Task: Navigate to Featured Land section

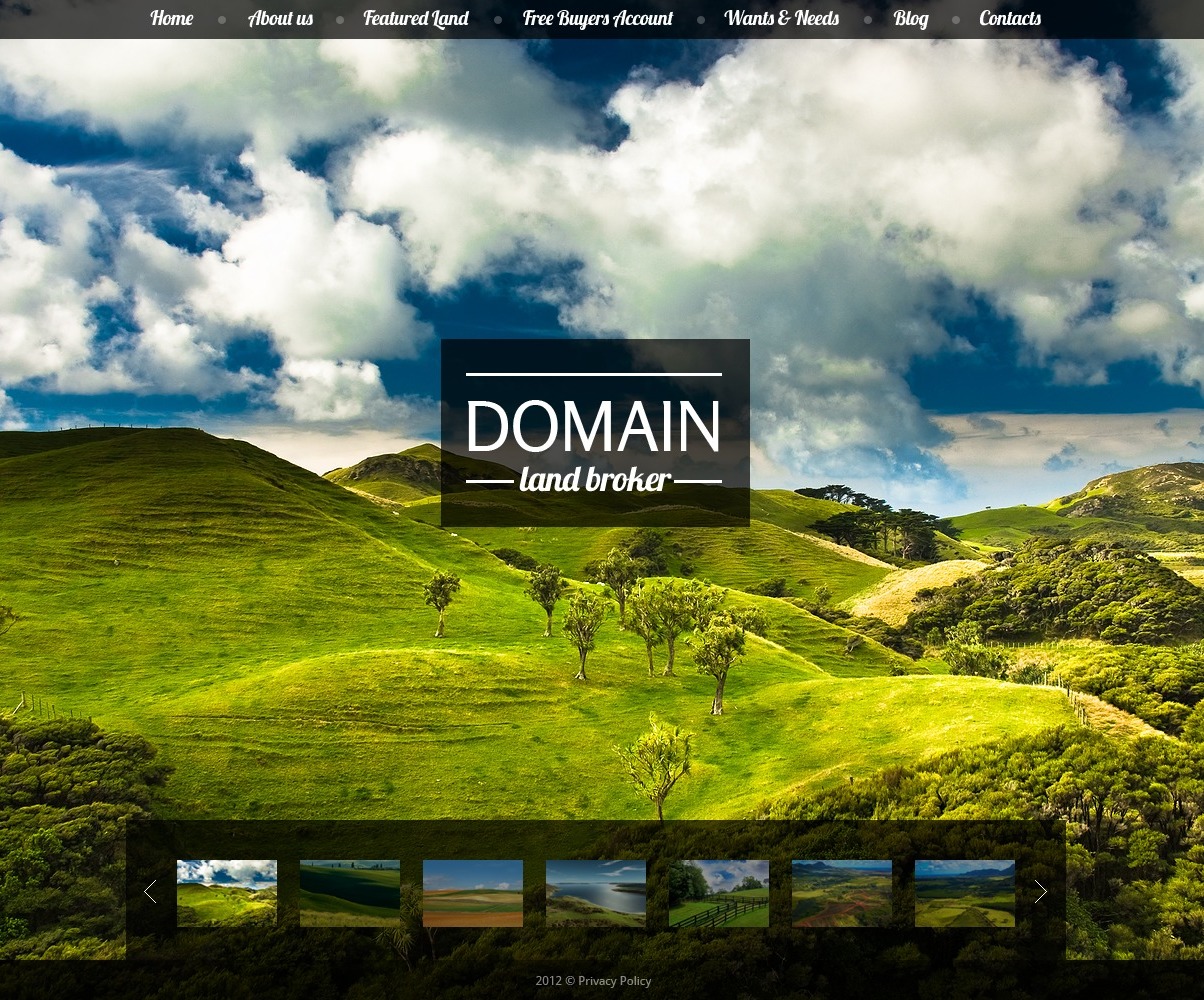Action: pos(415,18)
